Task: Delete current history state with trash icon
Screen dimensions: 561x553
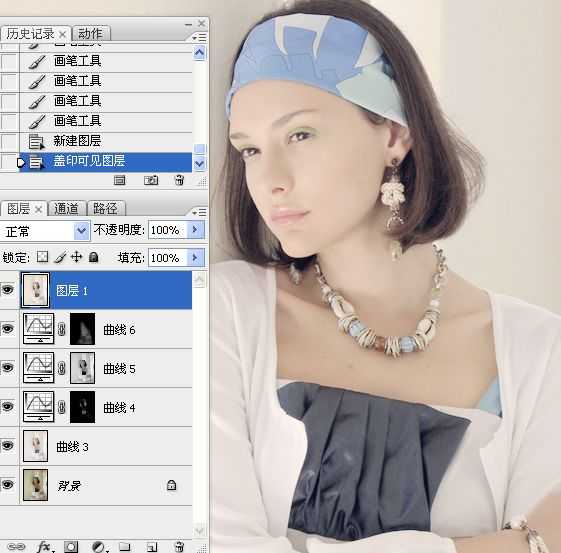Action: point(179,180)
